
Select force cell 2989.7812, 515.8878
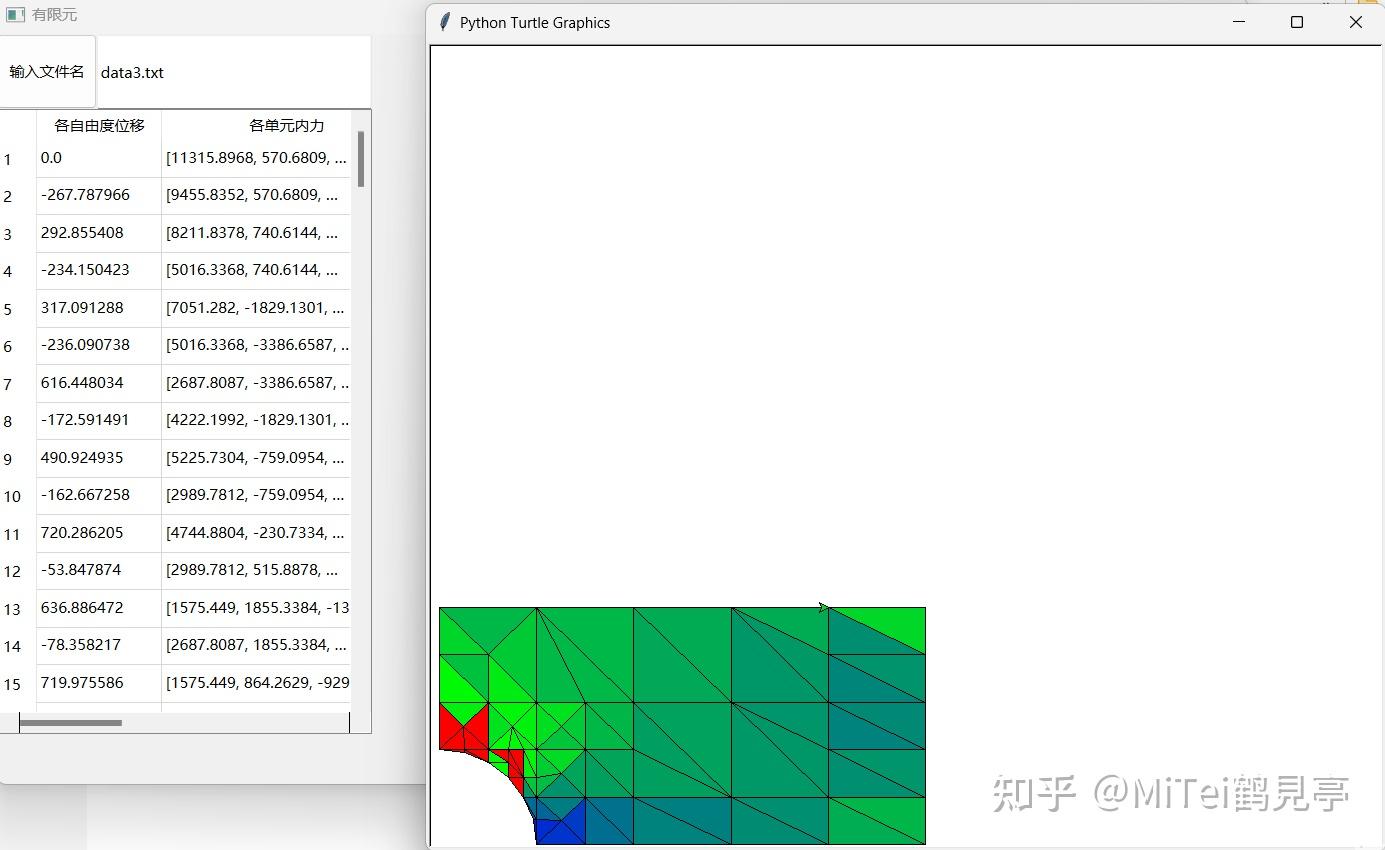[x=256, y=570]
